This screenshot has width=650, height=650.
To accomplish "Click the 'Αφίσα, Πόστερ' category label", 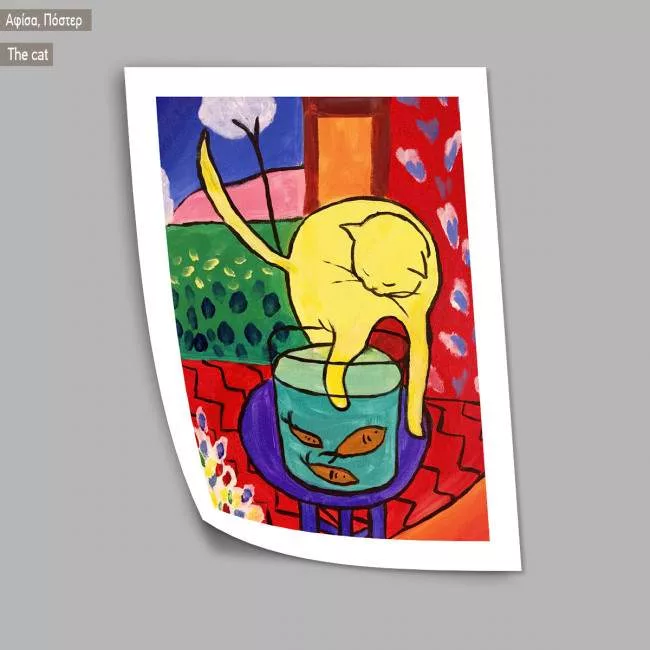I will tap(44, 20).
